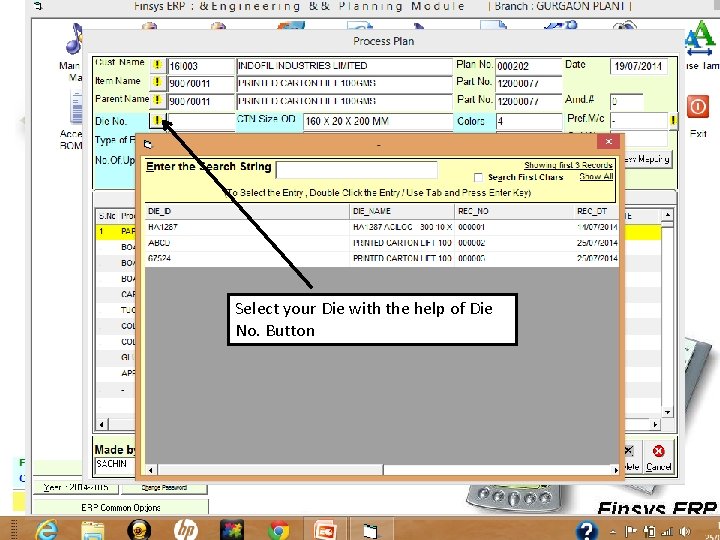This screenshot has width=720, height=540.
Task: Select the HA1287 die row
Action: 382,227
